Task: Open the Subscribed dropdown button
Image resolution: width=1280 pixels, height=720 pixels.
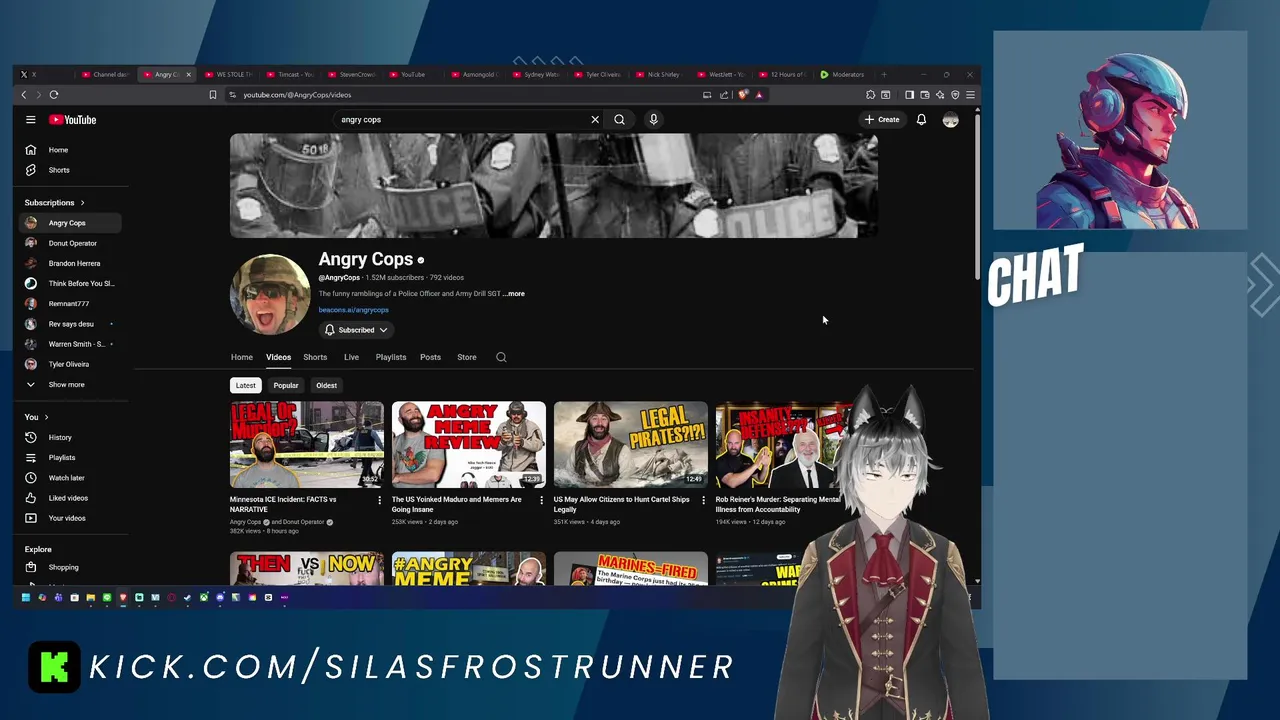Action: (x=356, y=330)
